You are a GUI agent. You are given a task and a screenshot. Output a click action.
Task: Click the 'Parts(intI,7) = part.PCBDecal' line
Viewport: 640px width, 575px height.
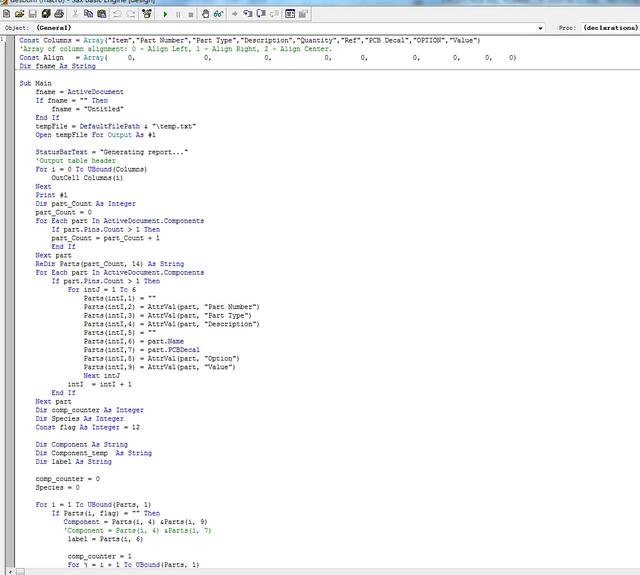click(142, 350)
